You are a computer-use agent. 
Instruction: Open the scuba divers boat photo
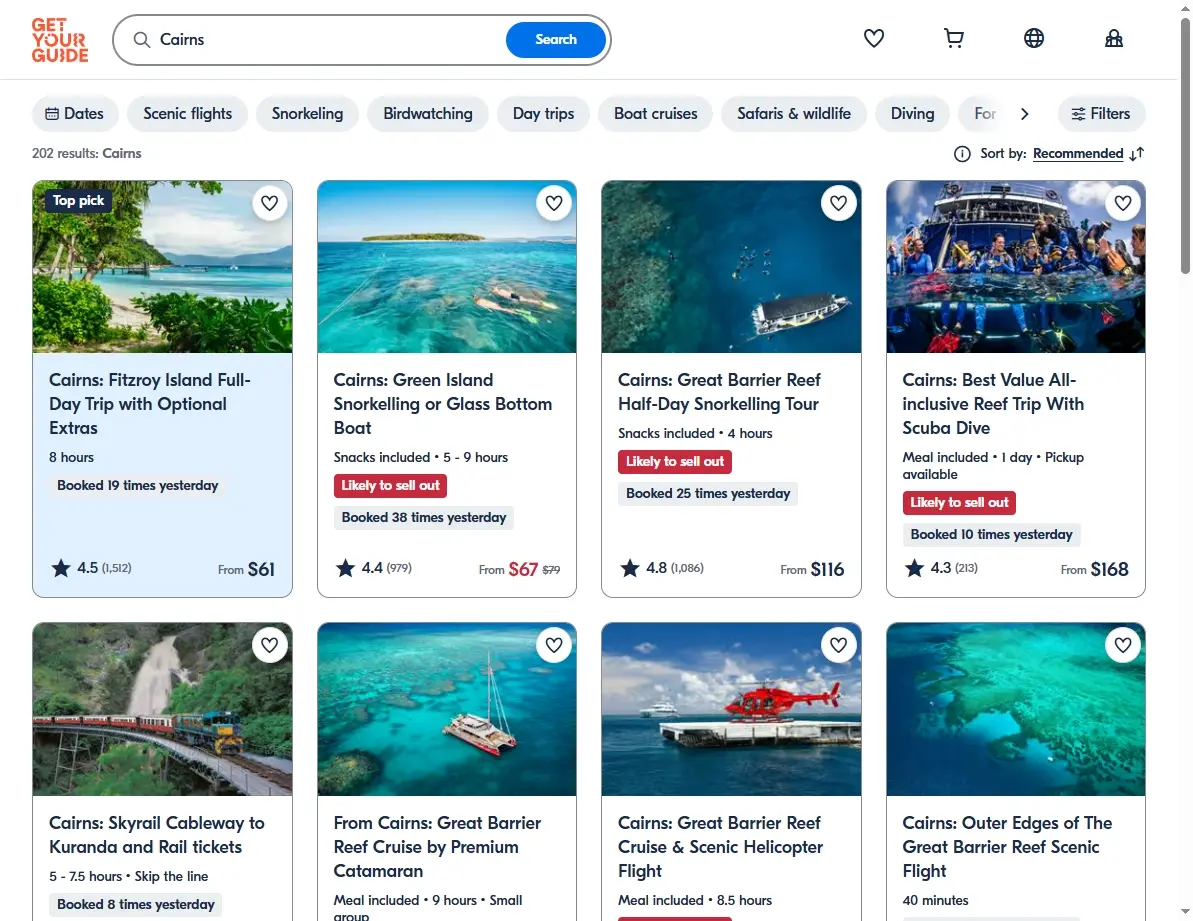coord(1016,267)
